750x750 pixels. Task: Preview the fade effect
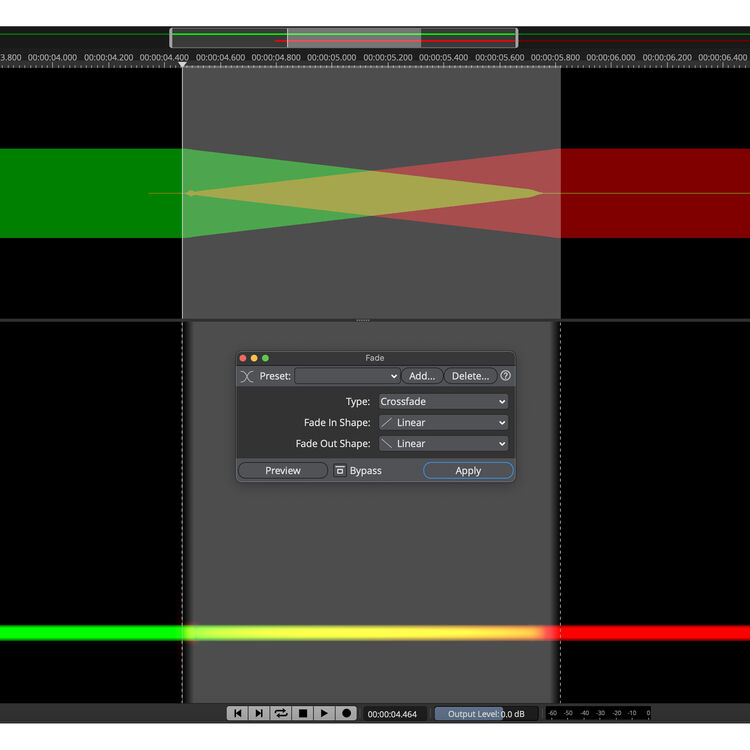pyautogui.click(x=283, y=471)
